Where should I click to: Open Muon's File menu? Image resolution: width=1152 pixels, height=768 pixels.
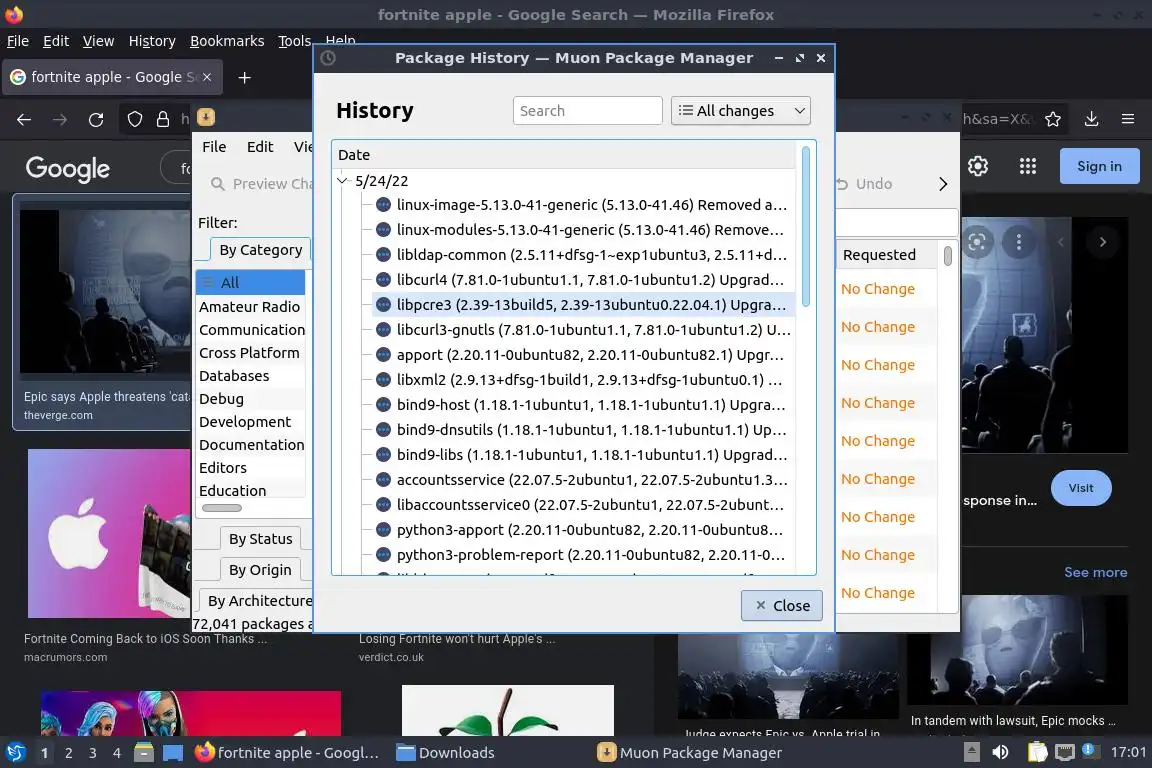[x=214, y=147]
